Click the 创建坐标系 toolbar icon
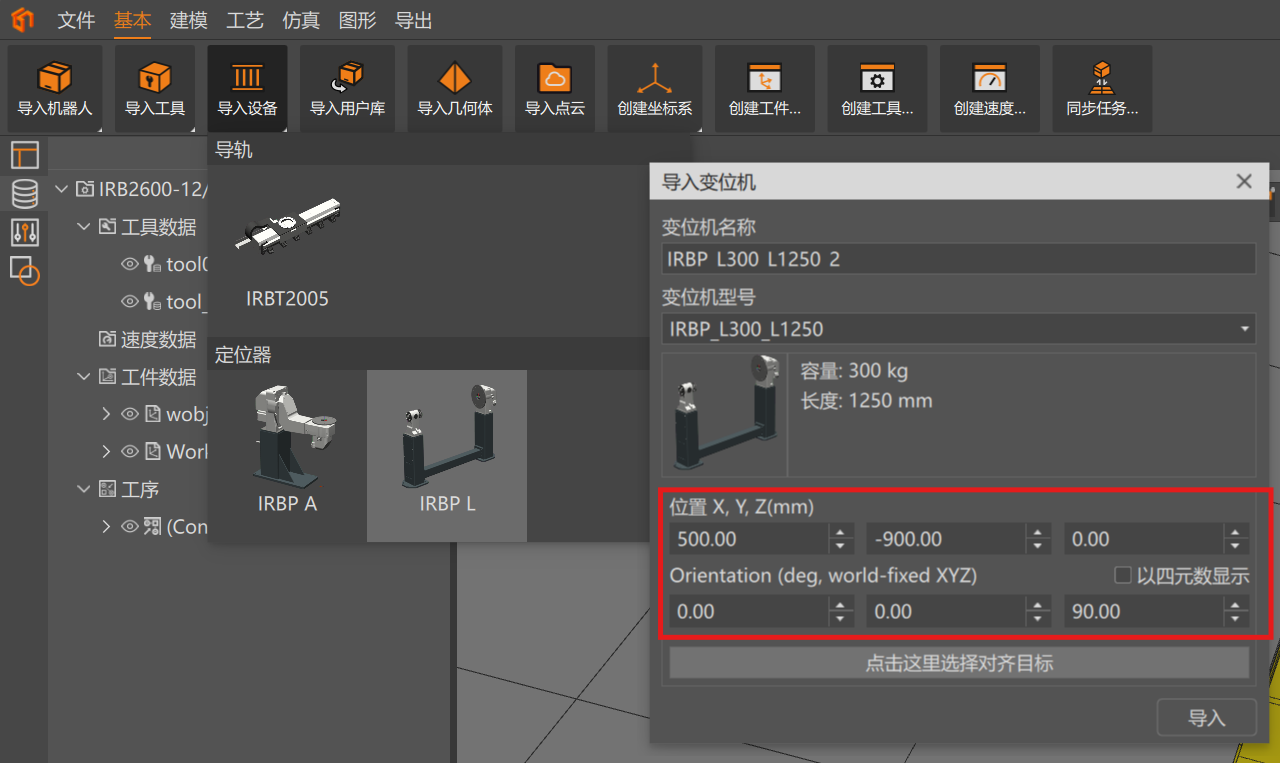1280x763 pixels. (x=655, y=88)
